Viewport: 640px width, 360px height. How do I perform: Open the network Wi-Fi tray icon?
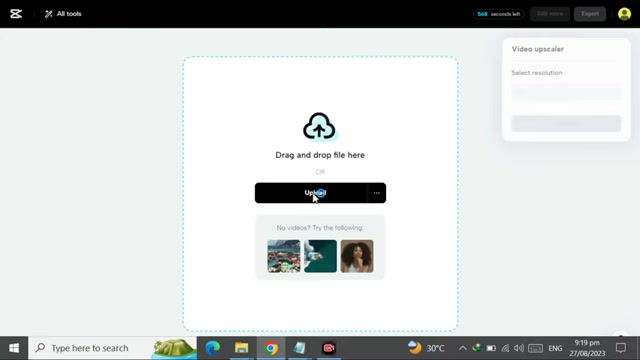point(505,348)
